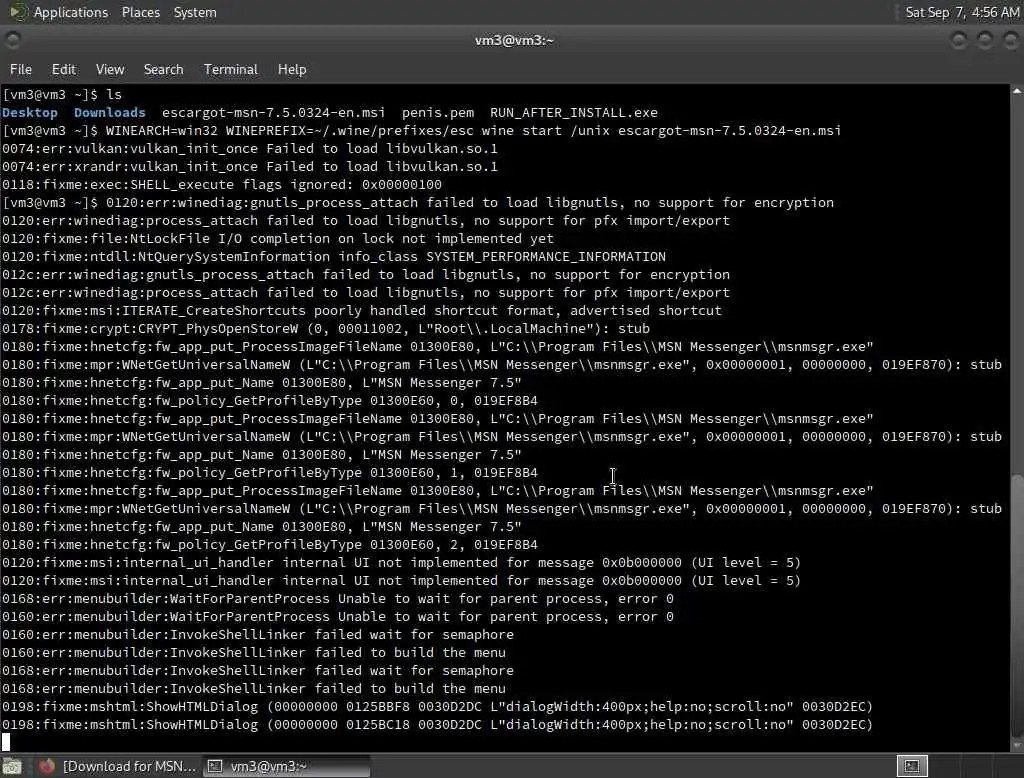Click the Firefox icon in the taskbar
This screenshot has height=778, width=1024.
46,766
